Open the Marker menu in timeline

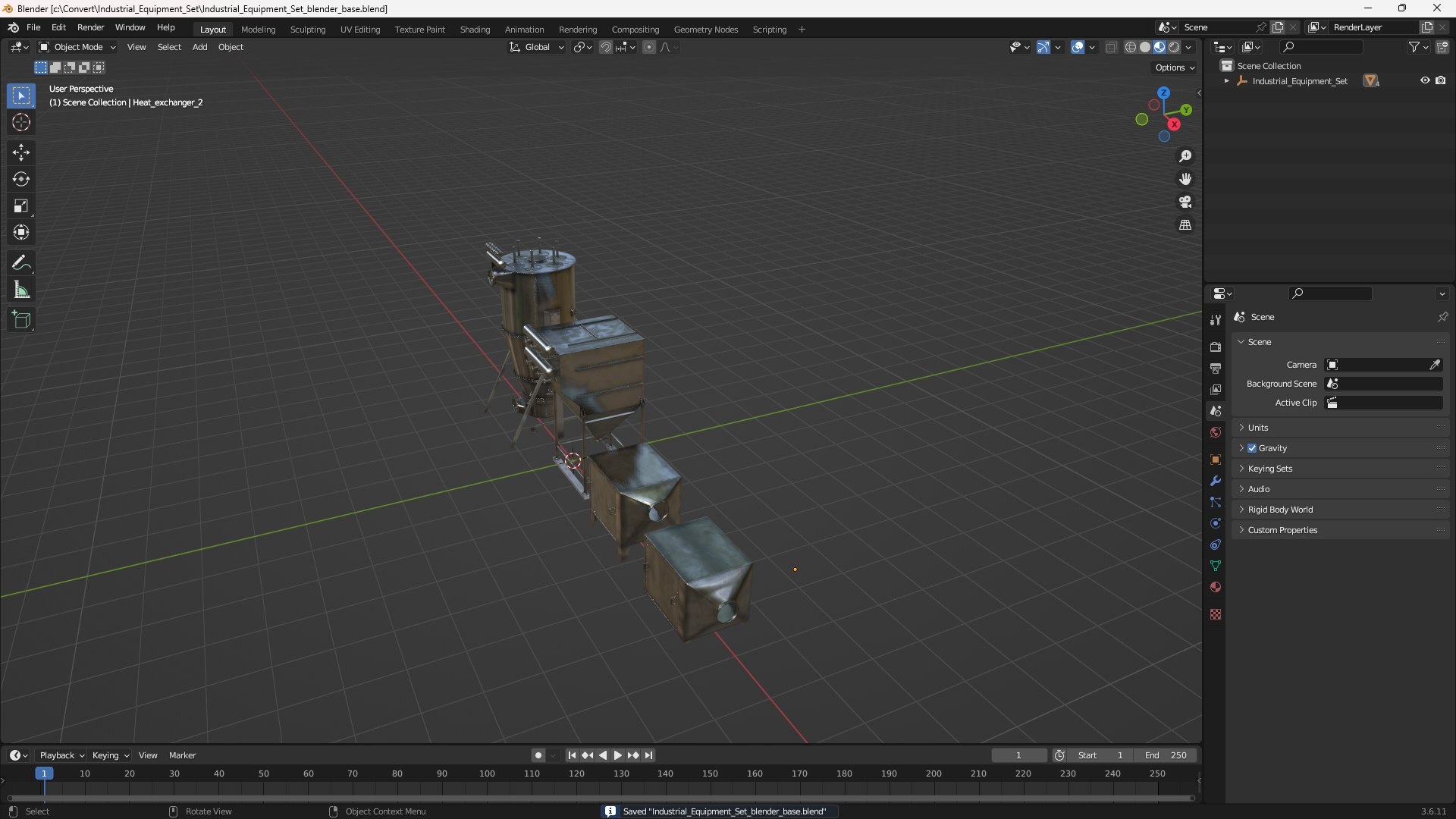tap(182, 755)
